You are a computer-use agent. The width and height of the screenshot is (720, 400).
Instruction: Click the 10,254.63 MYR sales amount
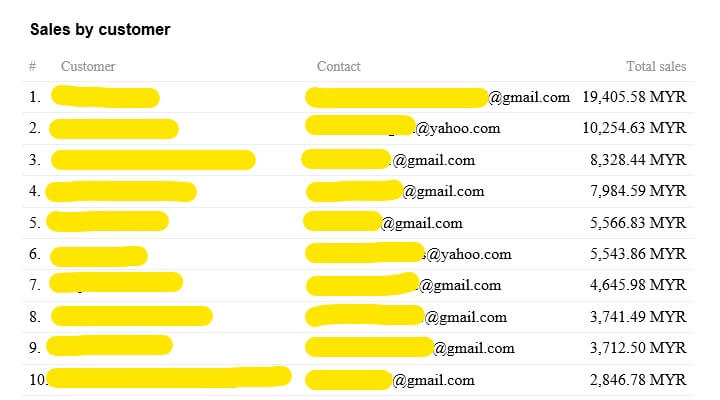click(634, 129)
